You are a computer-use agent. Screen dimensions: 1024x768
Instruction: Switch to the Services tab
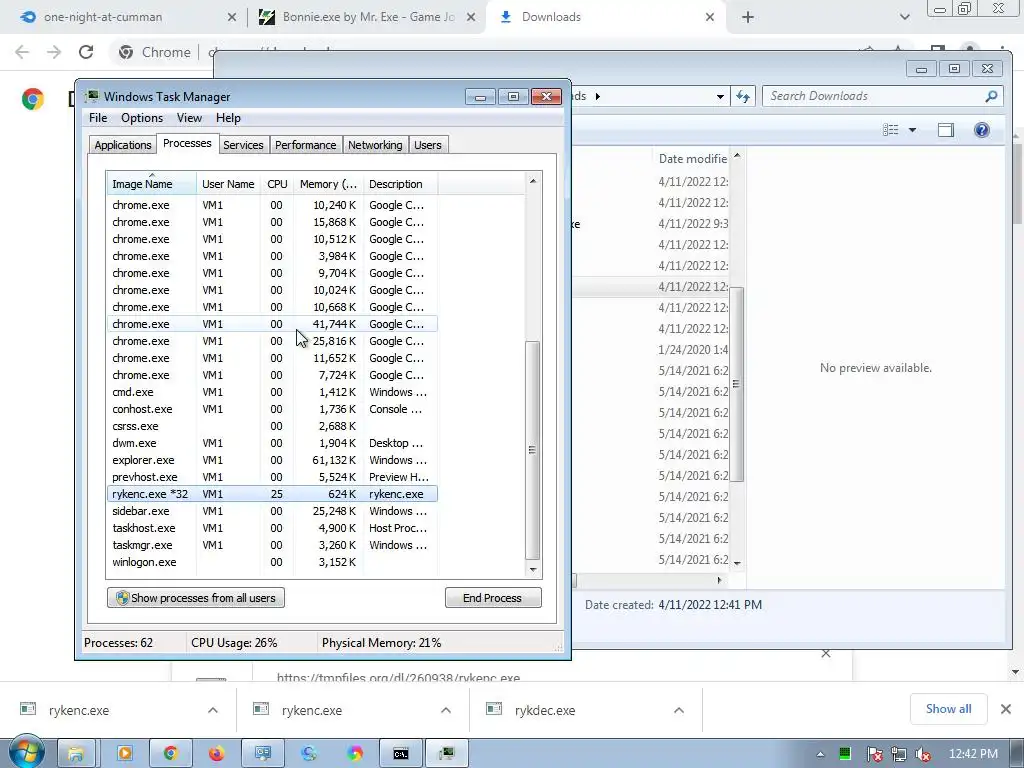pos(243,145)
